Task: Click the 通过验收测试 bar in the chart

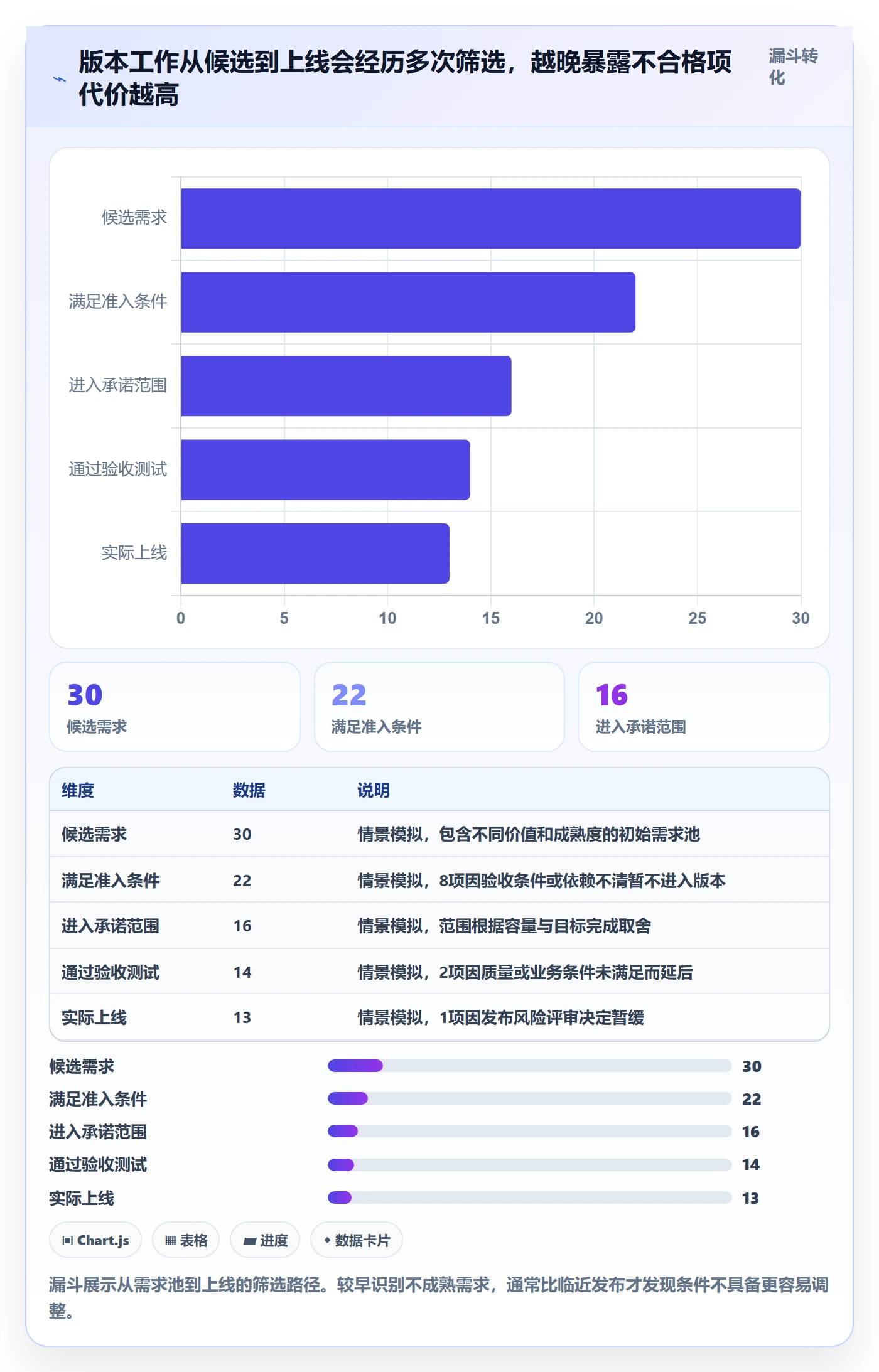Action: [x=325, y=470]
